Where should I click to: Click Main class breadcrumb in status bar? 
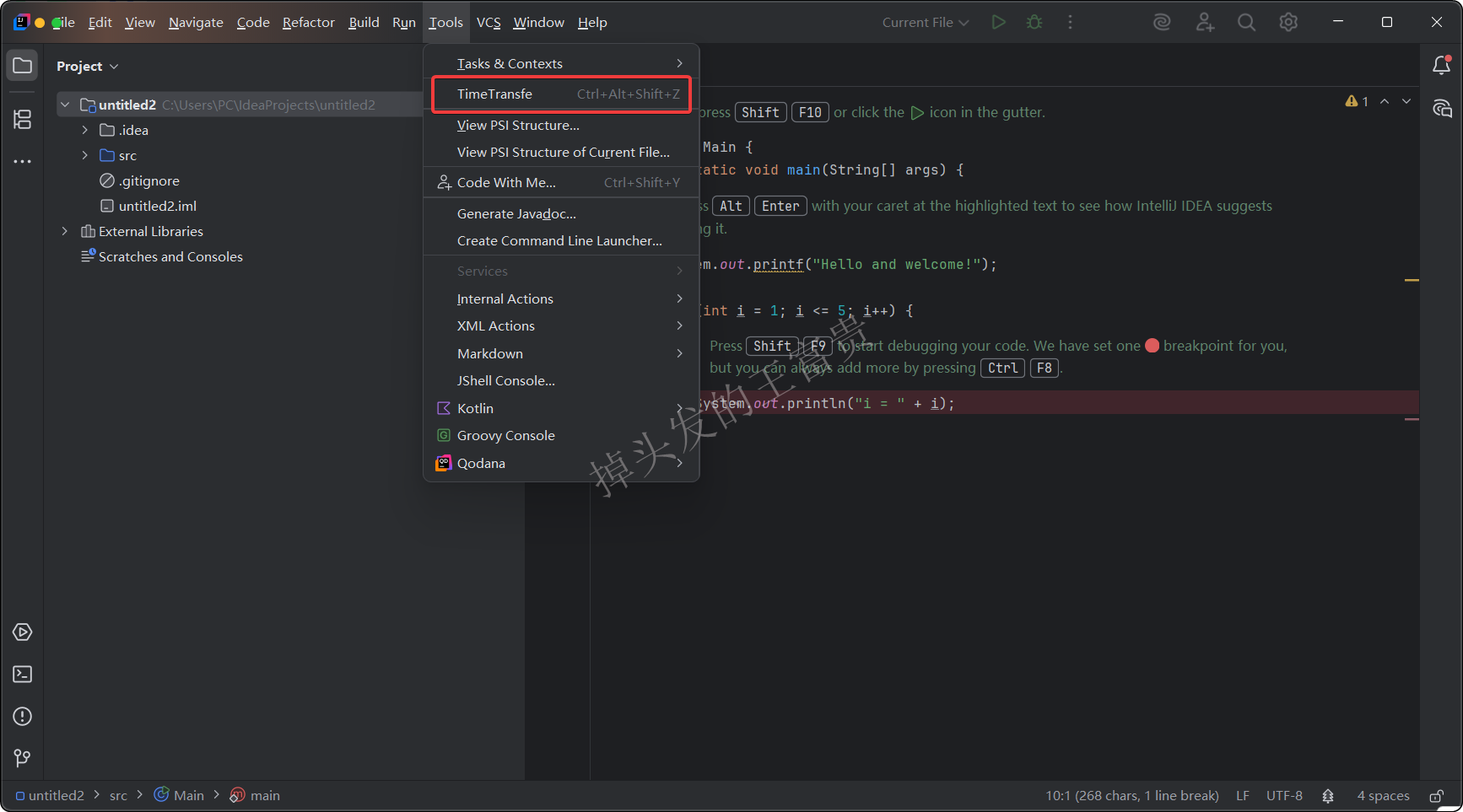[179, 796]
